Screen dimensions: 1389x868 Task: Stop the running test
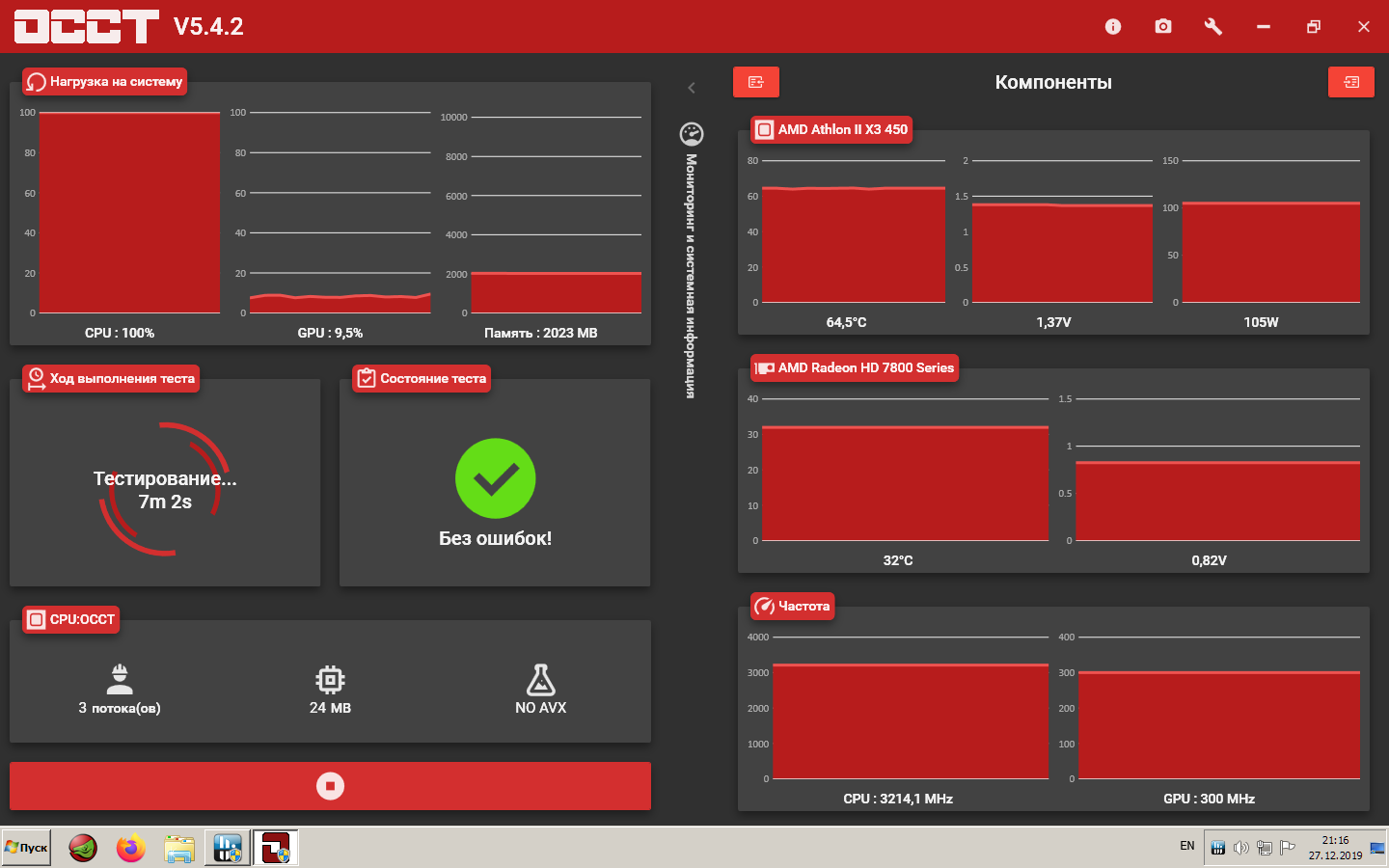click(x=330, y=786)
